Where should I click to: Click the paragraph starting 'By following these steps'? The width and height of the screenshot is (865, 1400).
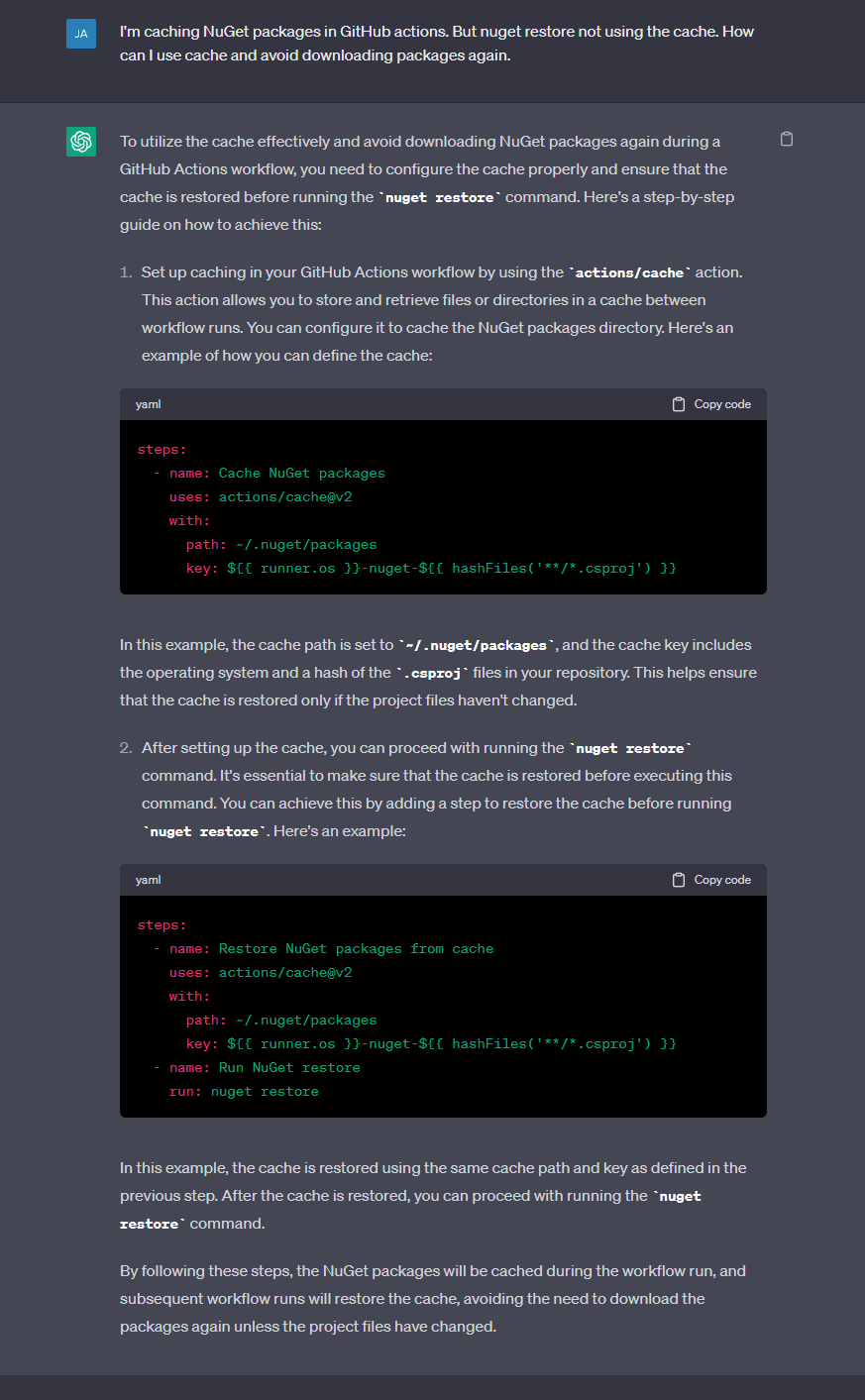pos(433,1299)
